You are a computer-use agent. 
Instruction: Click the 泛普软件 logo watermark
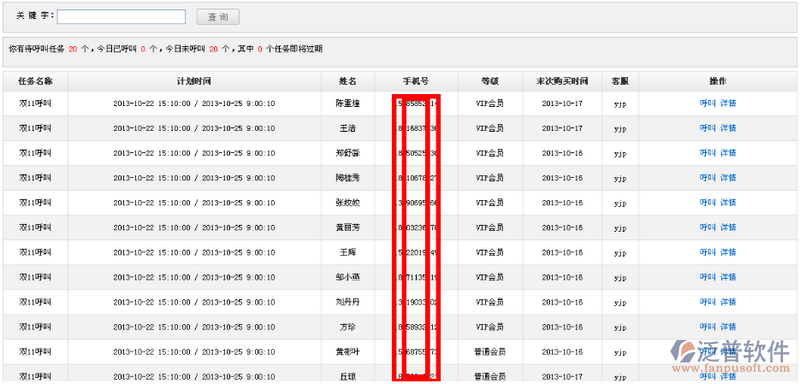[730, 356]
